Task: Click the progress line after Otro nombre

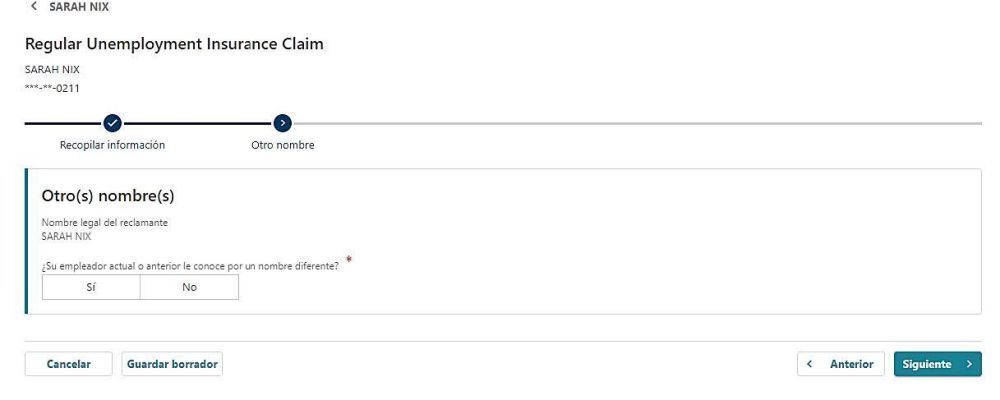Action: coord(640,123)
